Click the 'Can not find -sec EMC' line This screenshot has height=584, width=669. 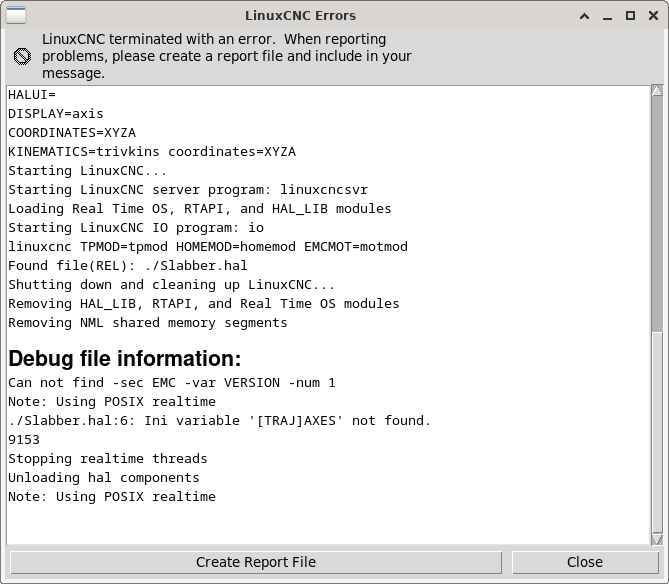pyautogui.click(x=172, y=383)
